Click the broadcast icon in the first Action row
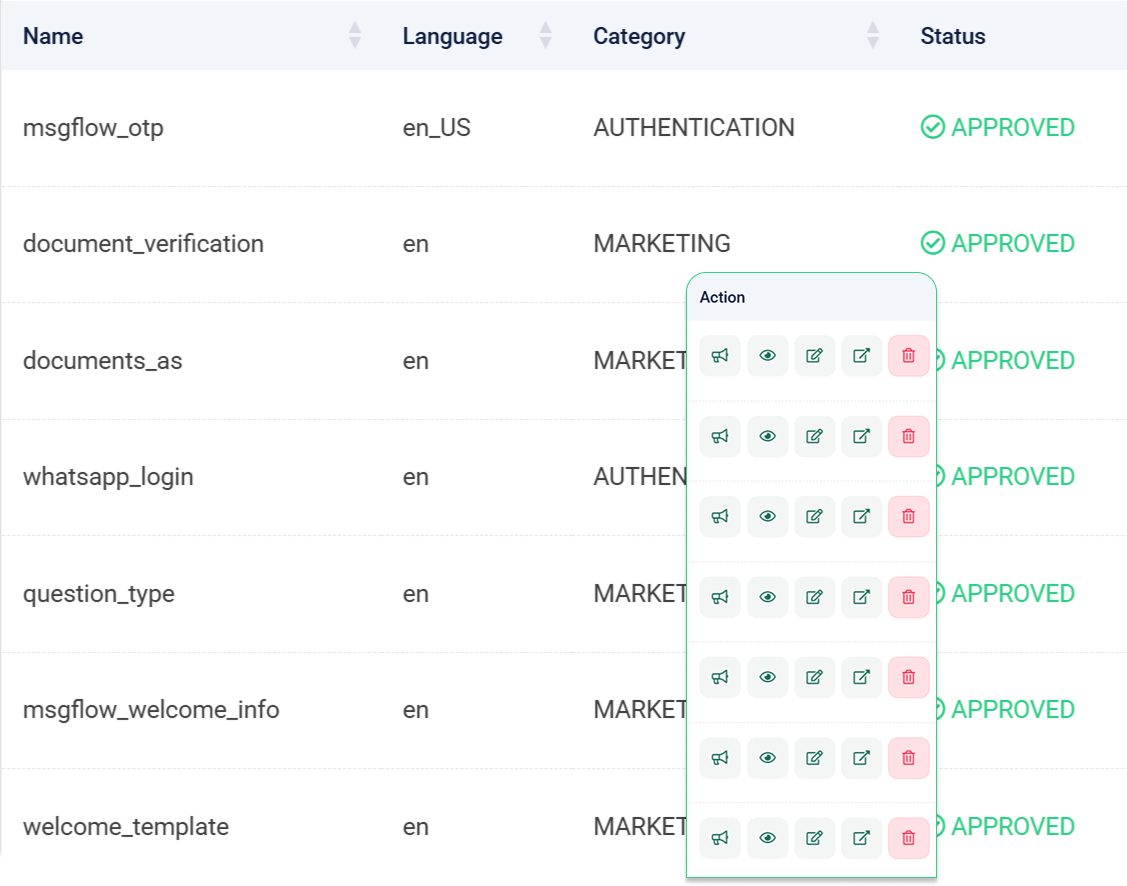This screenshot has height=886, width=1127. point(719,356)
